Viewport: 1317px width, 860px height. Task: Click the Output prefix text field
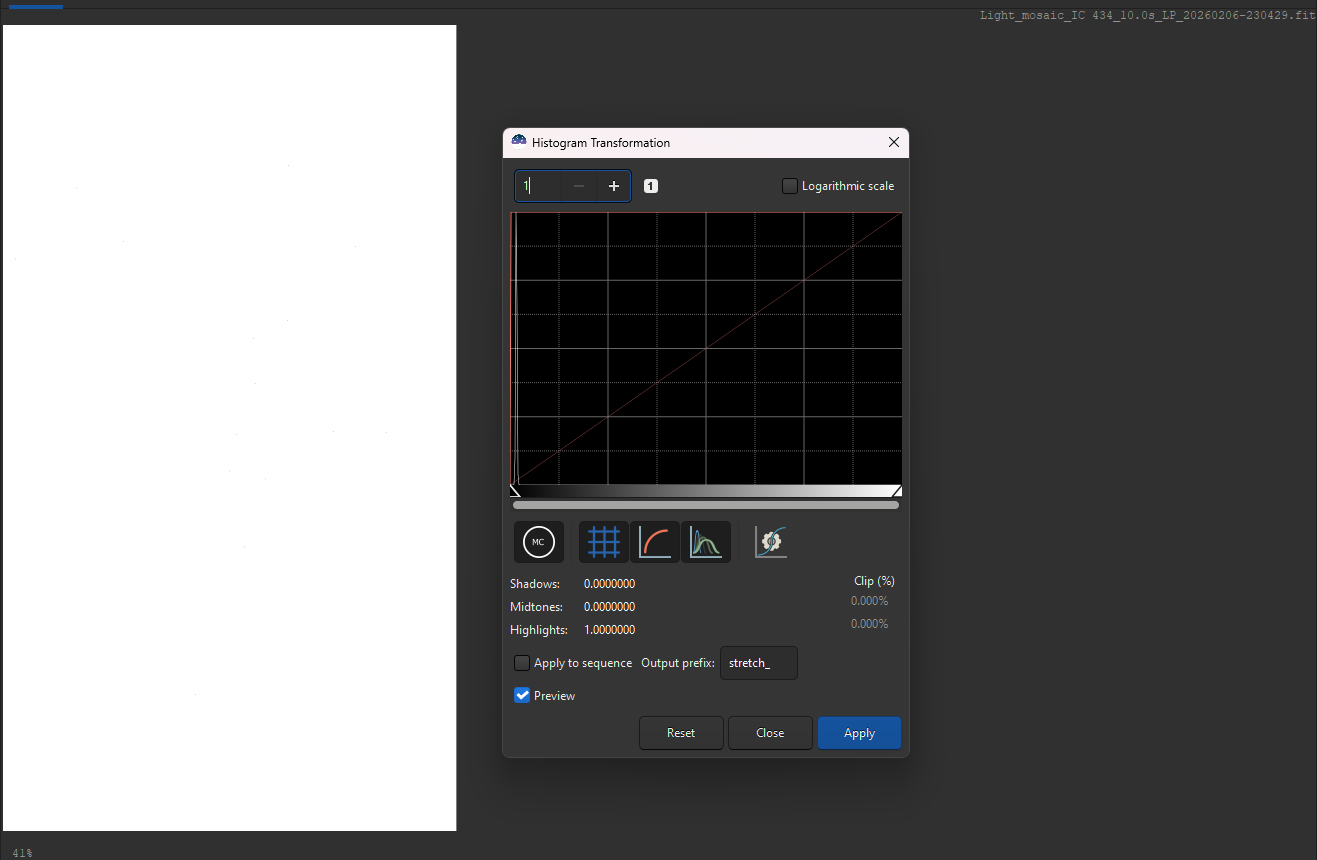point(759,663)
